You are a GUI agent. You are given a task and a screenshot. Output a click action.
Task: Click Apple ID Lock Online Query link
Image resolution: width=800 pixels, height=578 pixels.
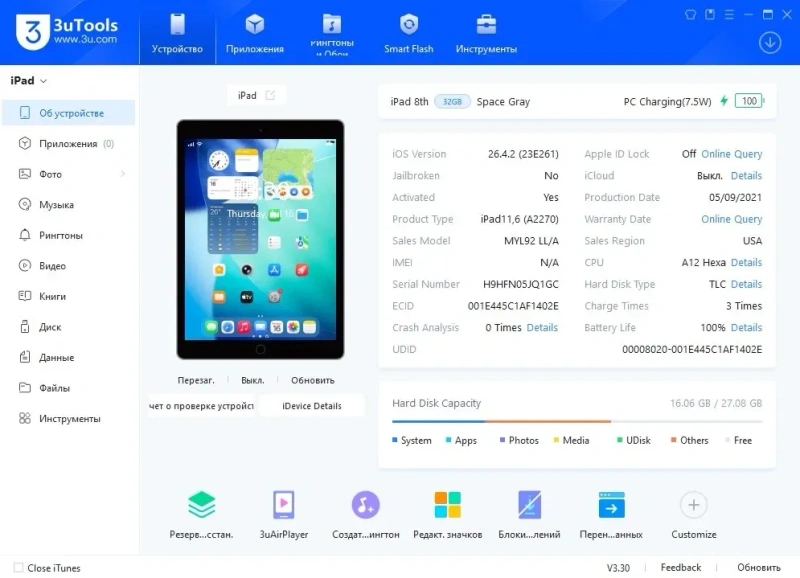tap(731, 154)
